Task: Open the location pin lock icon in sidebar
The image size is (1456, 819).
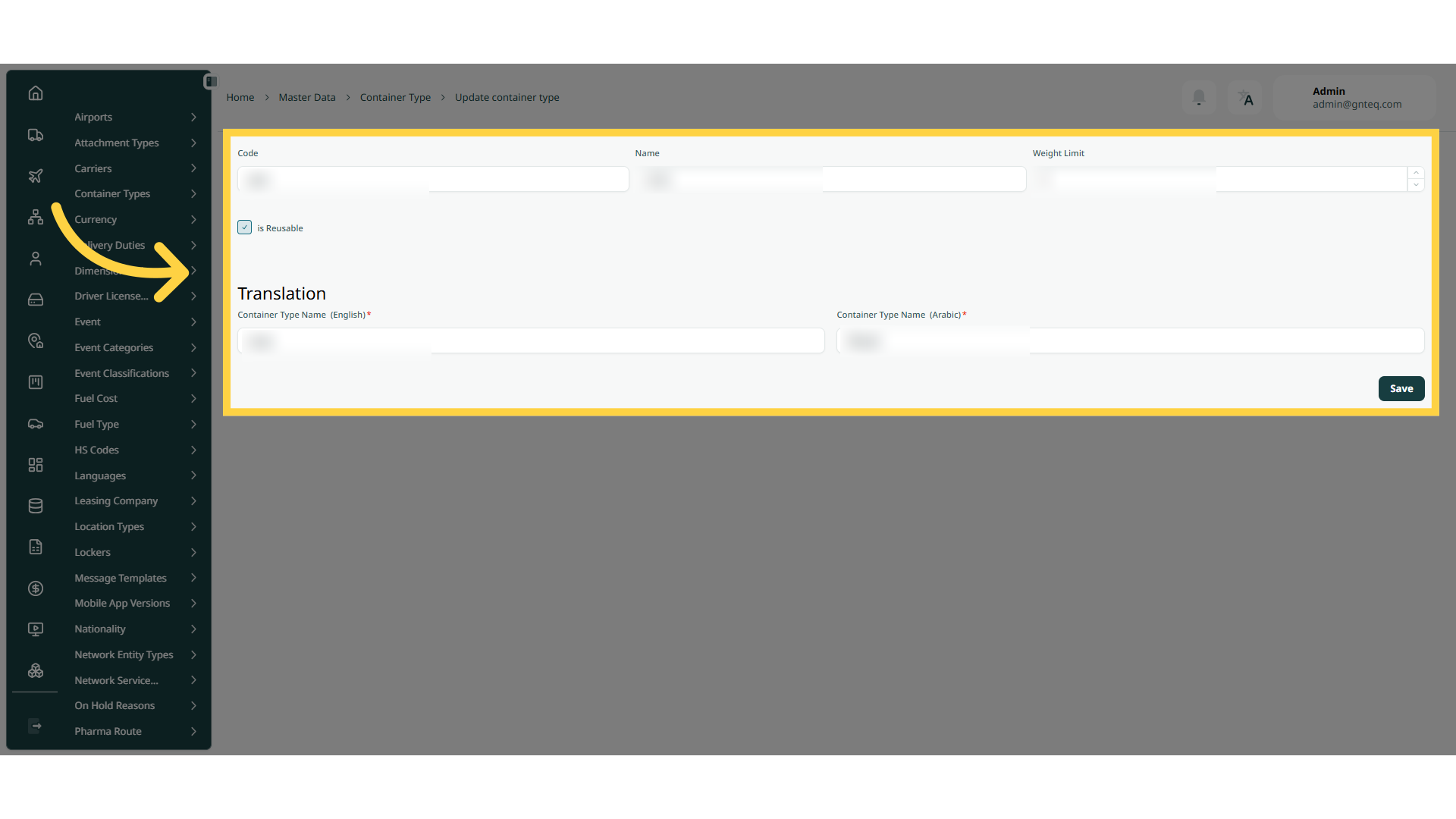Action: click(x=36, y=341)
